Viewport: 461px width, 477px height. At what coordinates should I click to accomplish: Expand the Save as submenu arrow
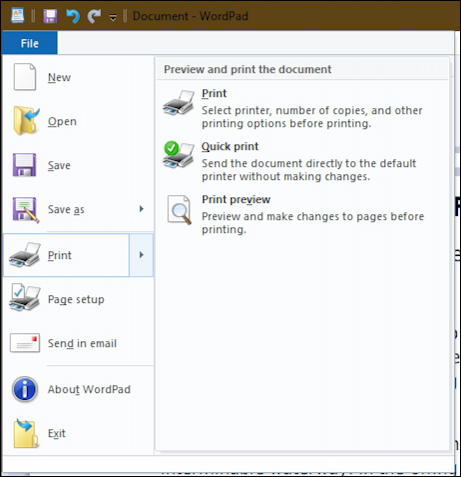[141, 209]
